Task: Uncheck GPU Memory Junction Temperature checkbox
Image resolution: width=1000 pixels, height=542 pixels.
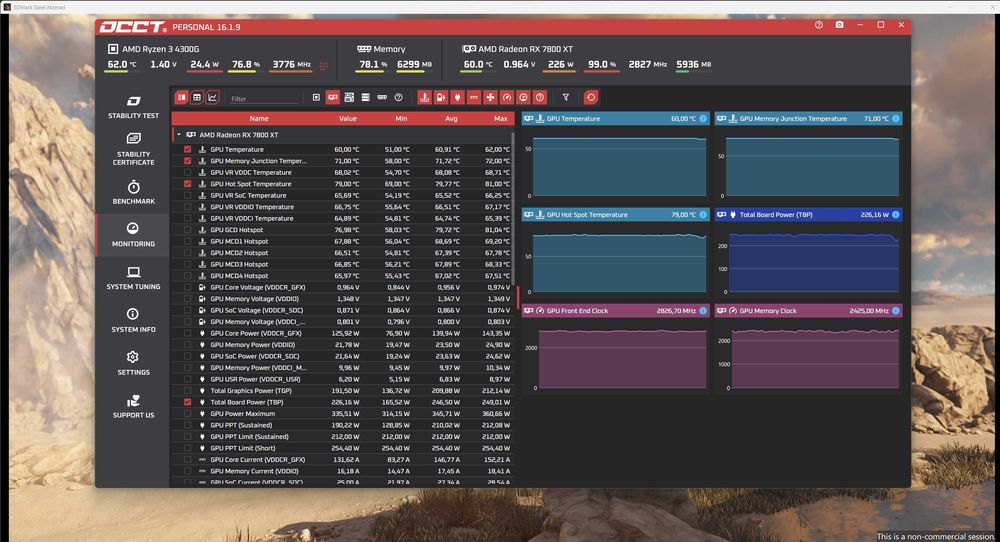Action: [x=188, y=161]
